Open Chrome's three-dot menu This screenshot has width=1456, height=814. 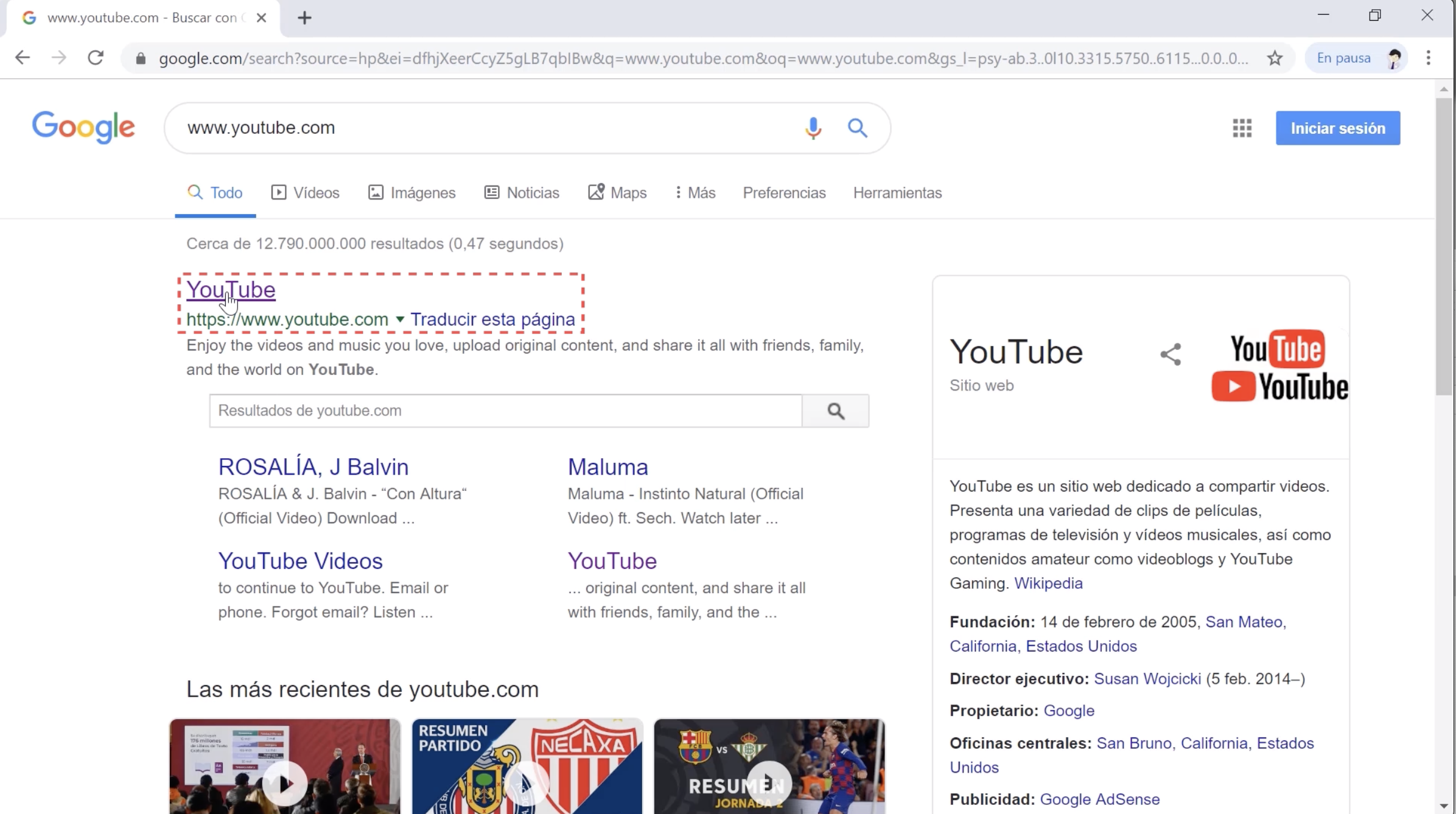coord(1429,58)
